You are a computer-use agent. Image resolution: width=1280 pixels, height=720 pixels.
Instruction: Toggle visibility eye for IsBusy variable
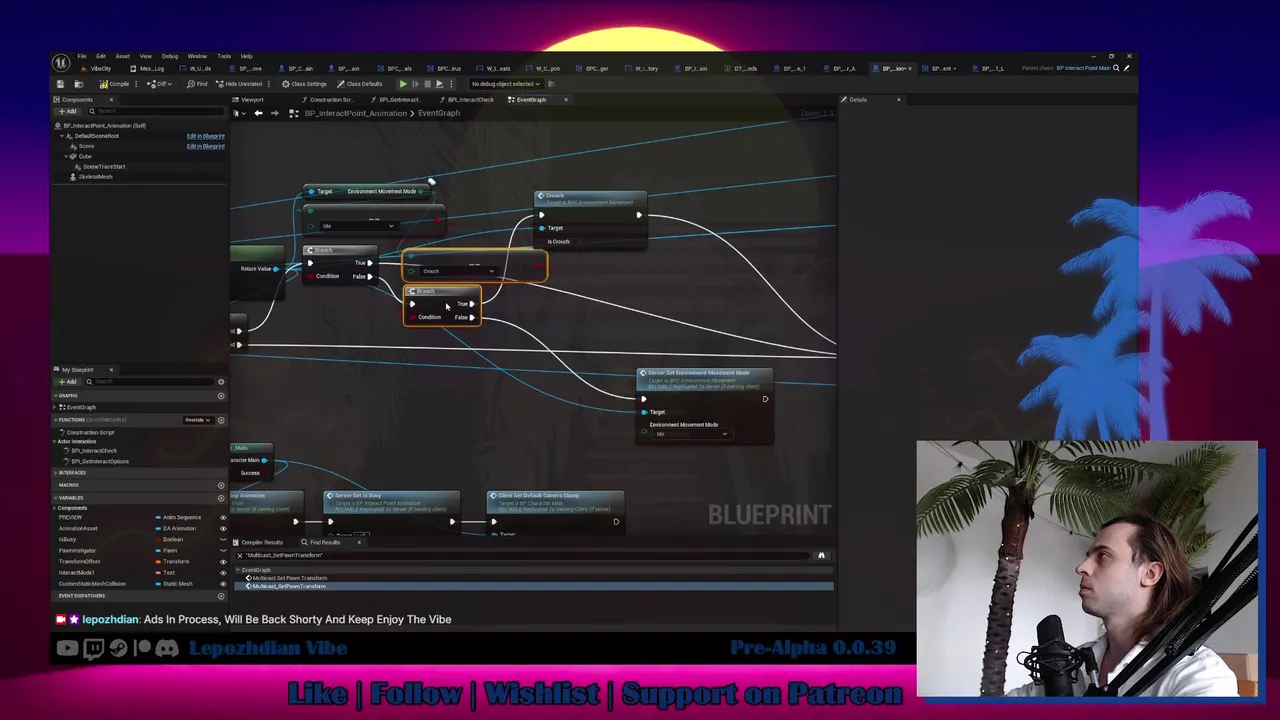[x=222, y=540]
